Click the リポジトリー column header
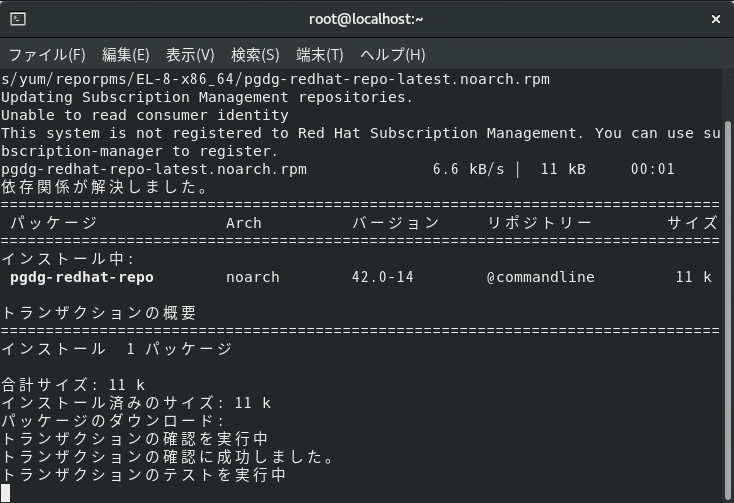 tap(539, 223)
